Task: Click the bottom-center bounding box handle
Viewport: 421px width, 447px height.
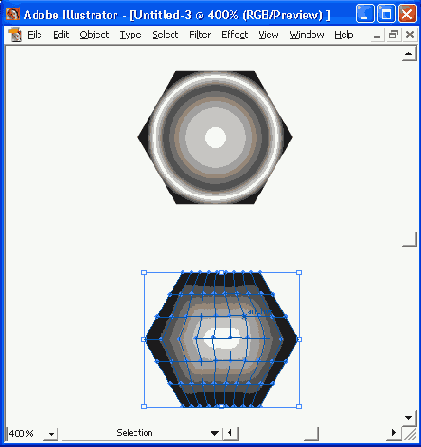Action: pyautogui.click(x=221, y=406)
